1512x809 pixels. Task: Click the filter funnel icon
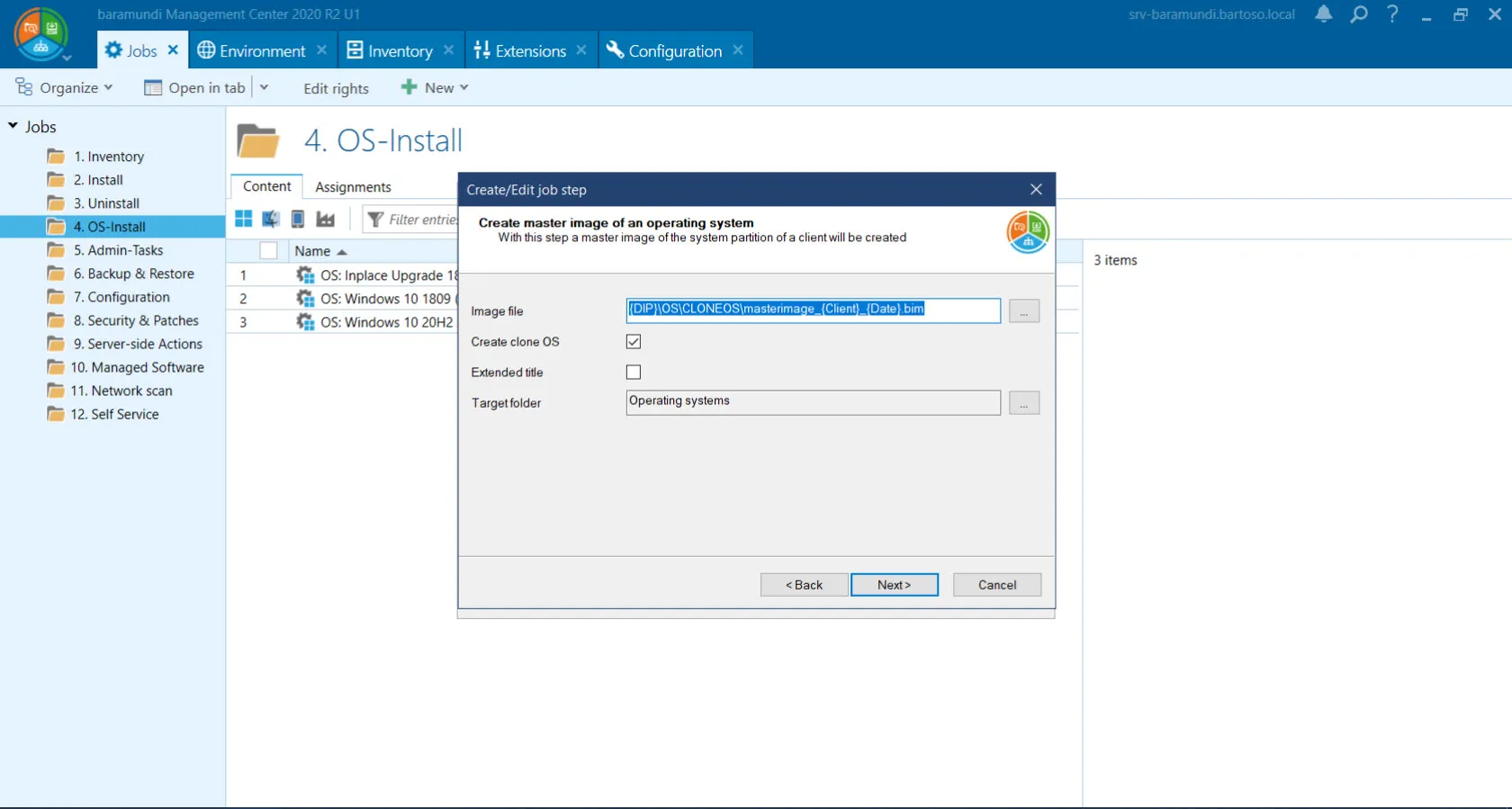click(x=375, y=220)
